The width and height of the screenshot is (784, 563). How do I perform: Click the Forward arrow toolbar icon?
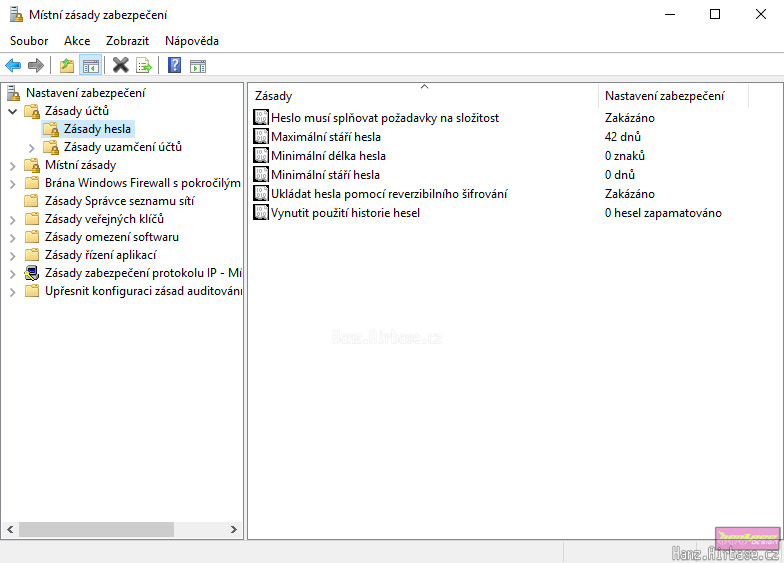[36, 66]
